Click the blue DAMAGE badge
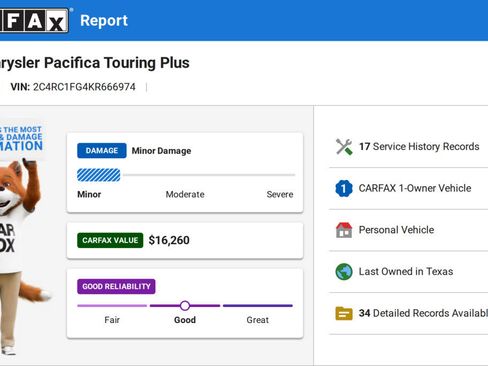Viewport: 488px width, 366px height. coord(102,151)
